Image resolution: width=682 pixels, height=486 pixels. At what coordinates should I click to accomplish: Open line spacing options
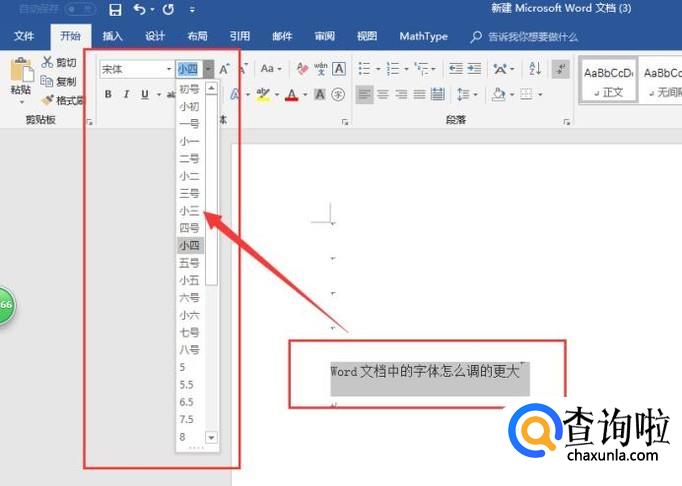[464, 94]
